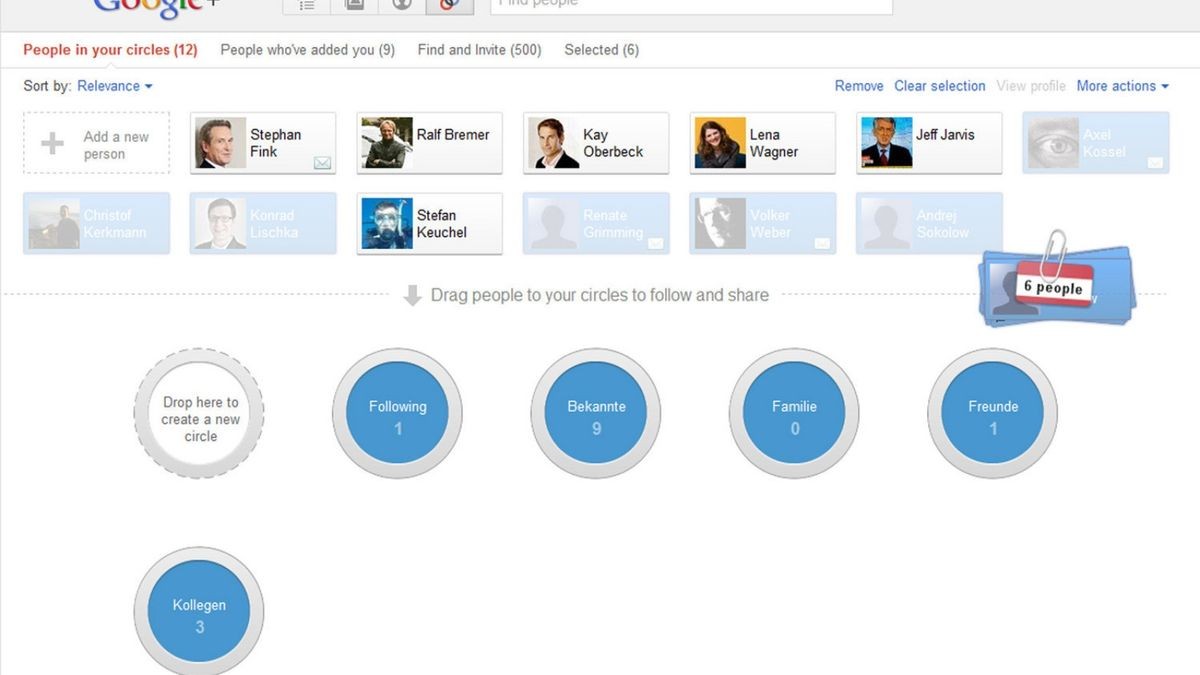Screen dimensions: 1200x675
Task: Select the Stefan Keuchel person card
Action: (429, 224)
